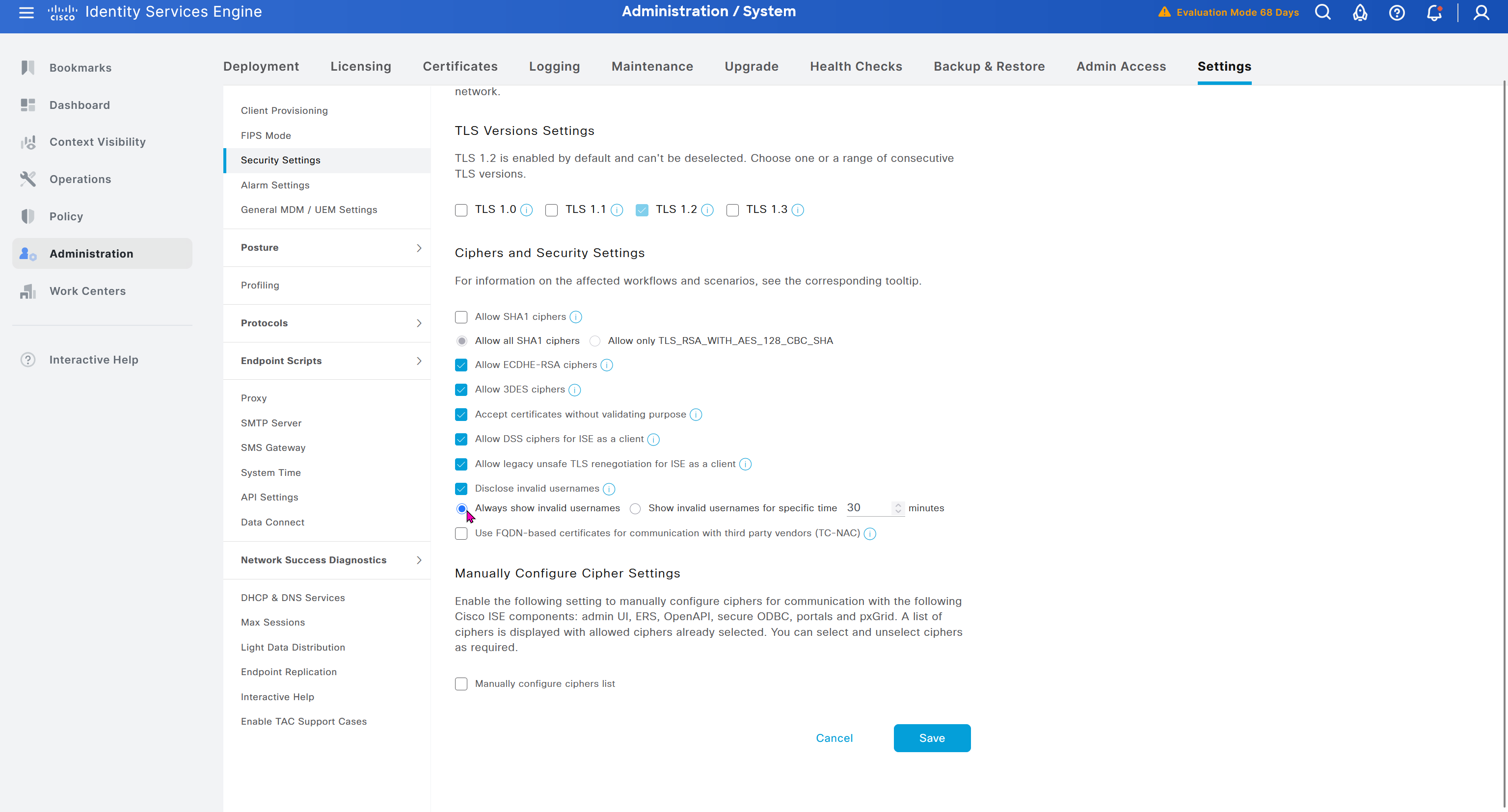Open the help question mark icon
This screenshot has height=812, width=1508.
pyautogui.click(x=1397, y=12)
